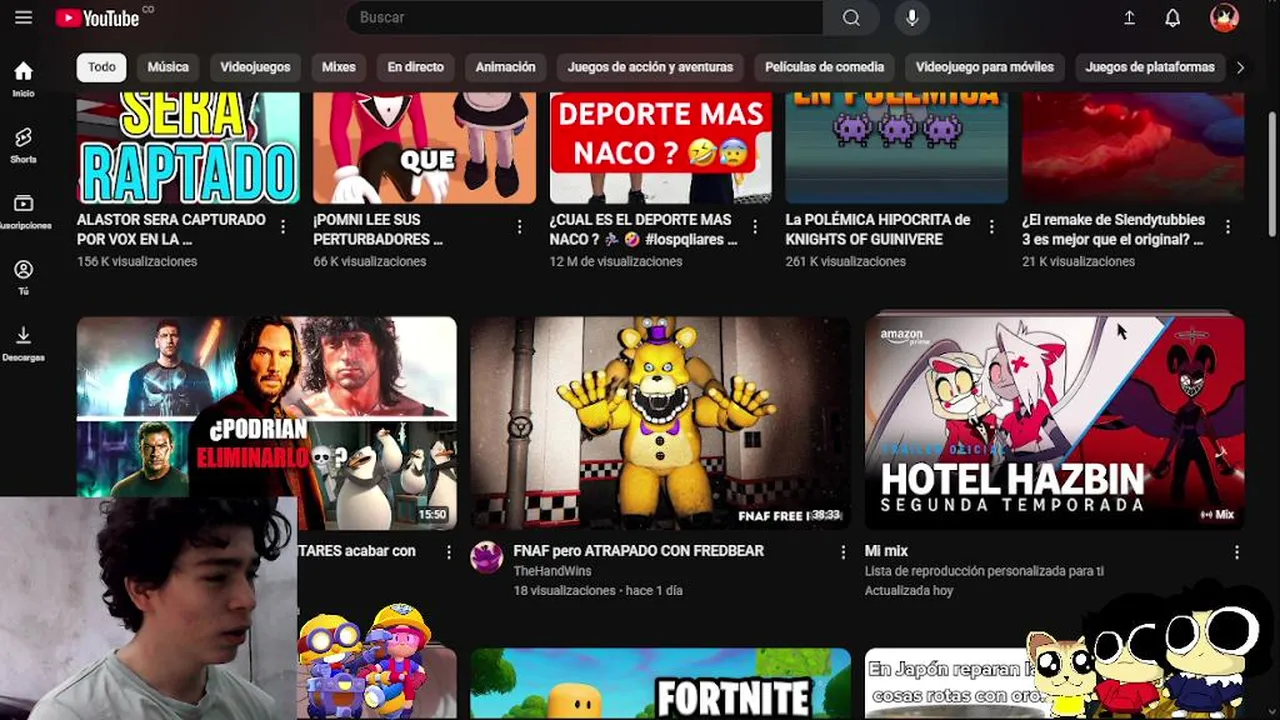The image size is (1280, 720).
Task: Open the account avatar menu
Action: tap(1224, 18)
